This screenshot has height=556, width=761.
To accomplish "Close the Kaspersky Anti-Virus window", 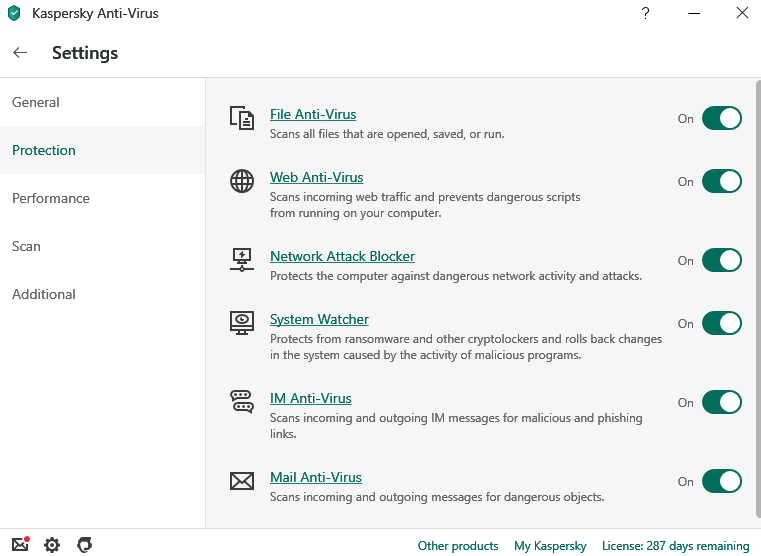I will (x=742, y=13).
